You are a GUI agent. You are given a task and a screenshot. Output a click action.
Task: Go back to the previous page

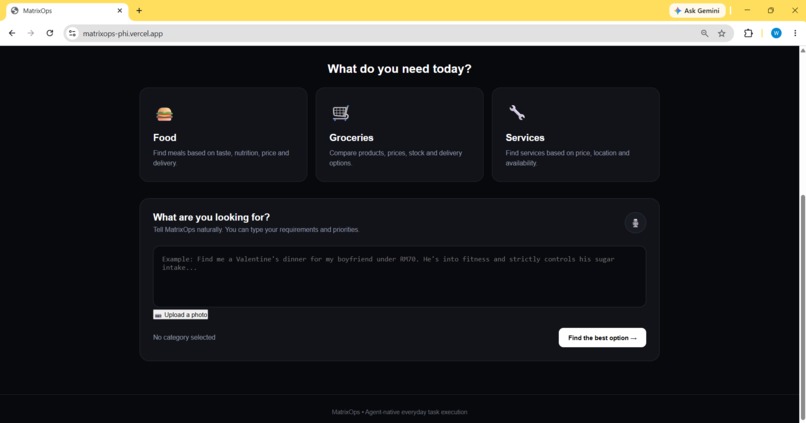pyautogui.click(x=12, y=33)
